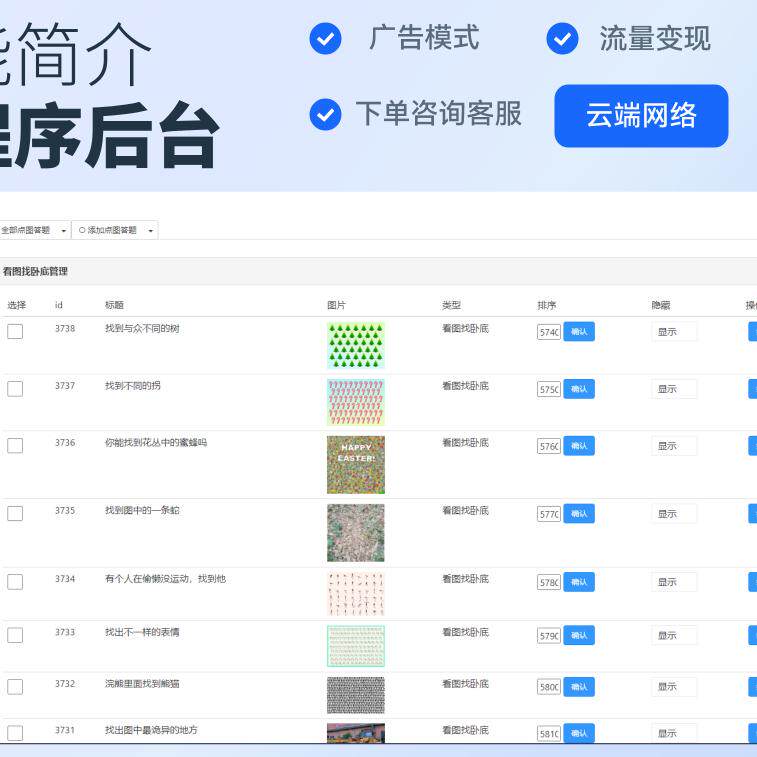This screenshot has width=757, height=757.
Task: Select the title 找到与众不同的树
Action: pyautogui.click(x=142, y=328)
